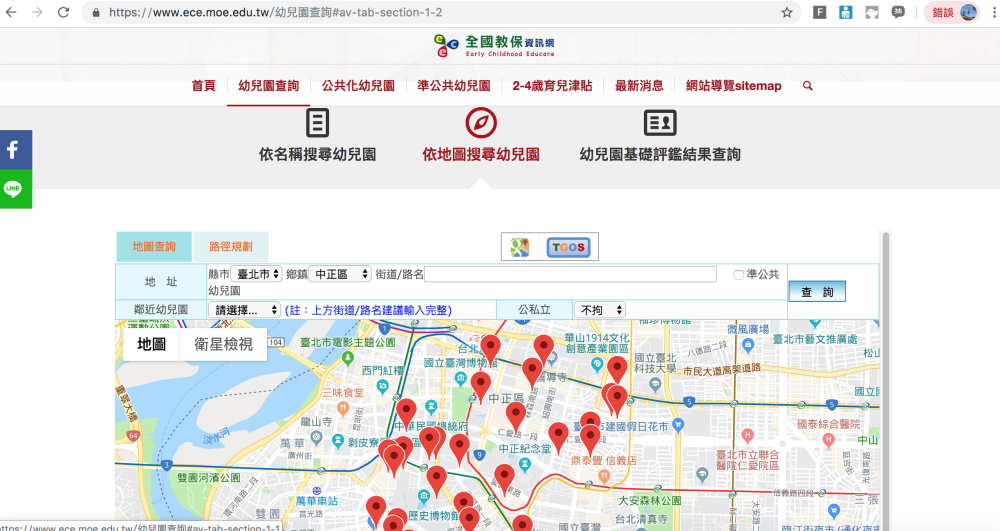The width and height of the screenshot is (1000, 531).
Task: Open the 網站導覽sitemap menu item
Action: click(x=733, y=85)
